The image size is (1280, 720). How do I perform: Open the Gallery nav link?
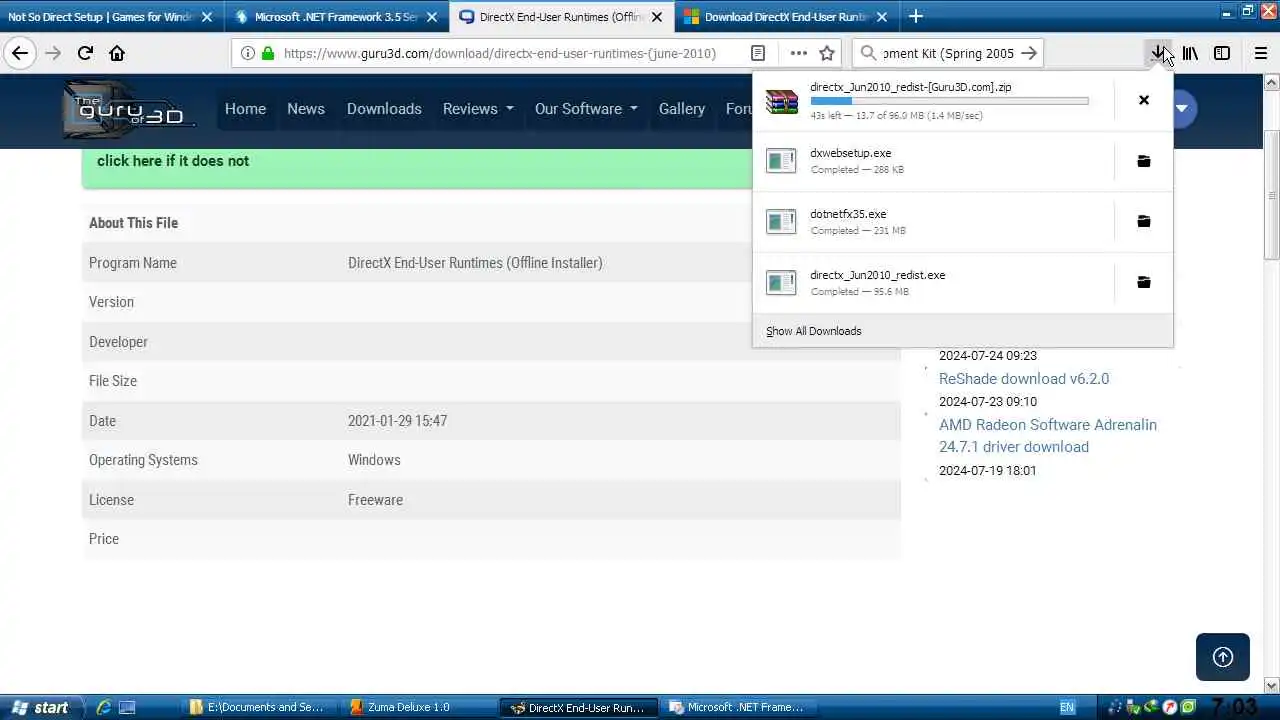(x=682, y=109)
